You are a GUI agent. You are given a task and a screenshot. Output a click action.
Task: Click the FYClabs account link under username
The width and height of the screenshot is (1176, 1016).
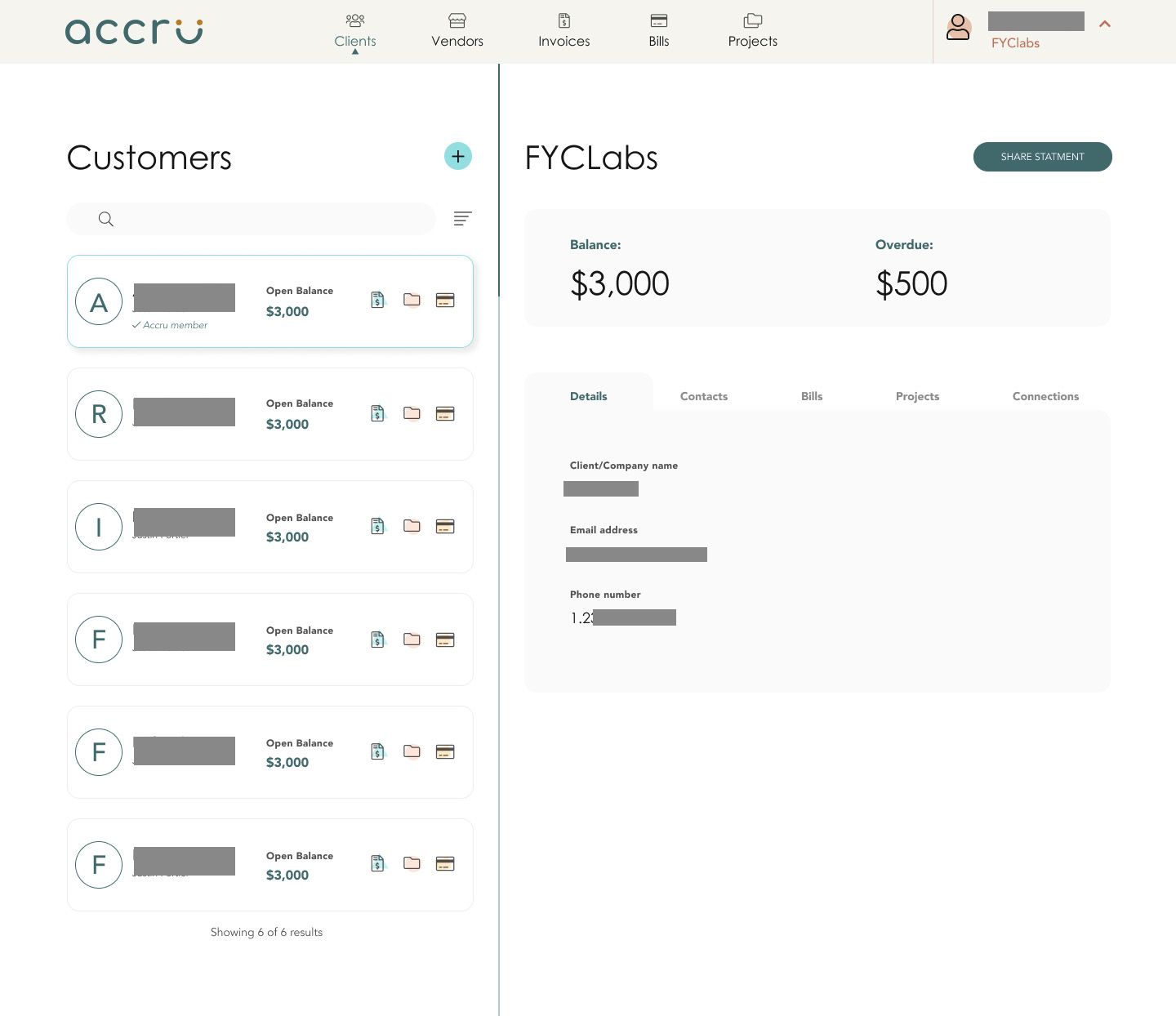[x=1015, y=43]
